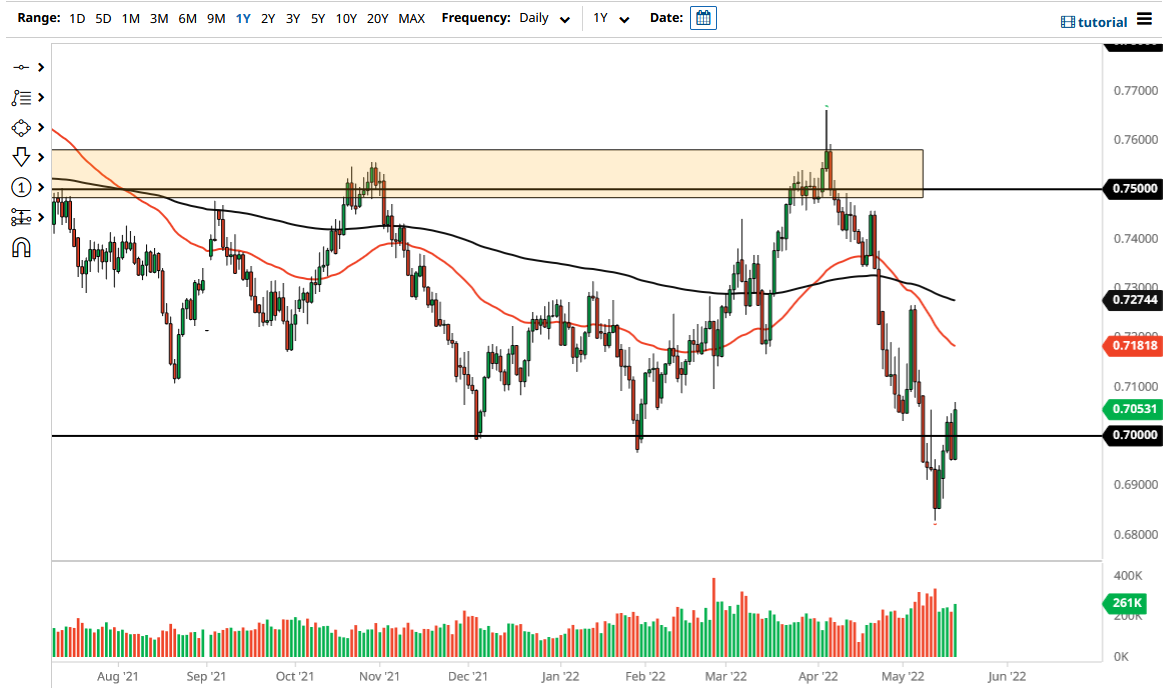The height and width of the screenshot is (694, 1174).
Task: Open the Gann and Fibonacci tools icon
Action: click(x=22, y=97)
